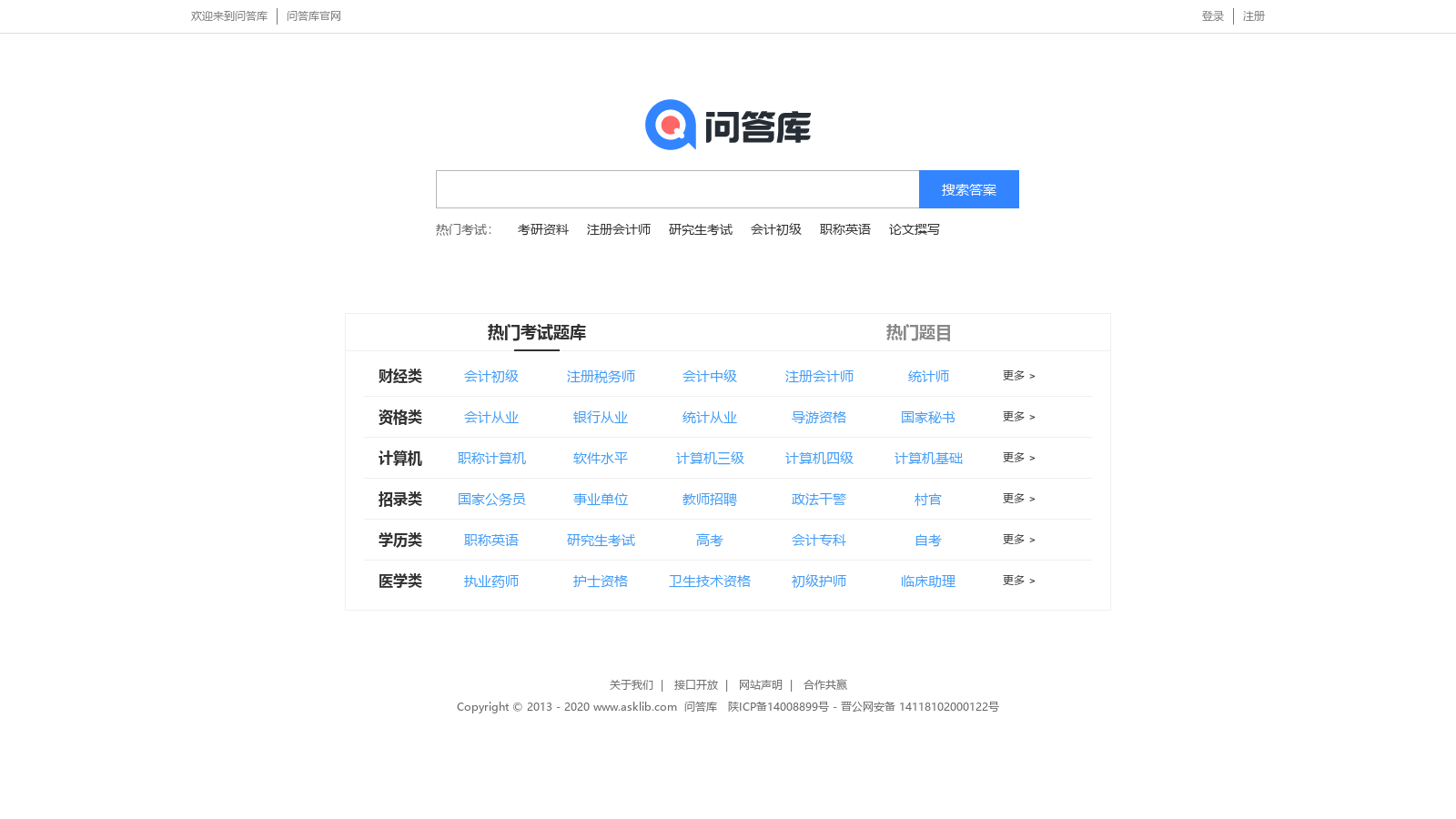Open 计算机四级 question bank
The height and width of the screenshot is (819, 1456).
pyautogui.click(x=819, y=459)
